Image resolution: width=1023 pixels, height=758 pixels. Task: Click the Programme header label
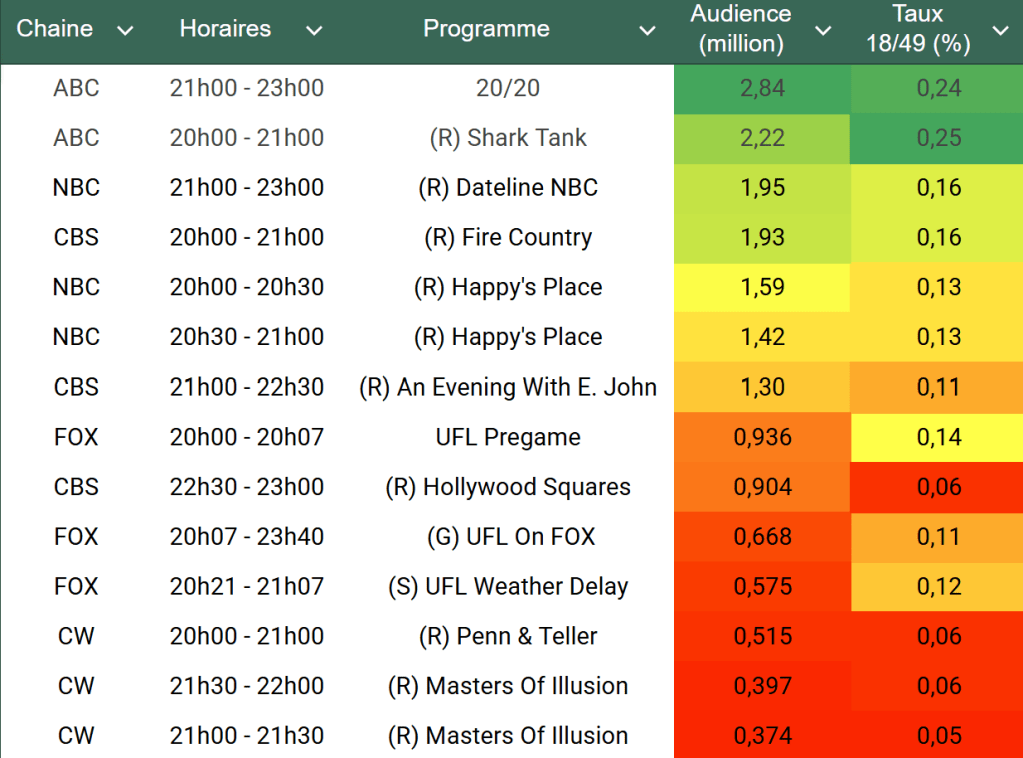coord(486,29)
